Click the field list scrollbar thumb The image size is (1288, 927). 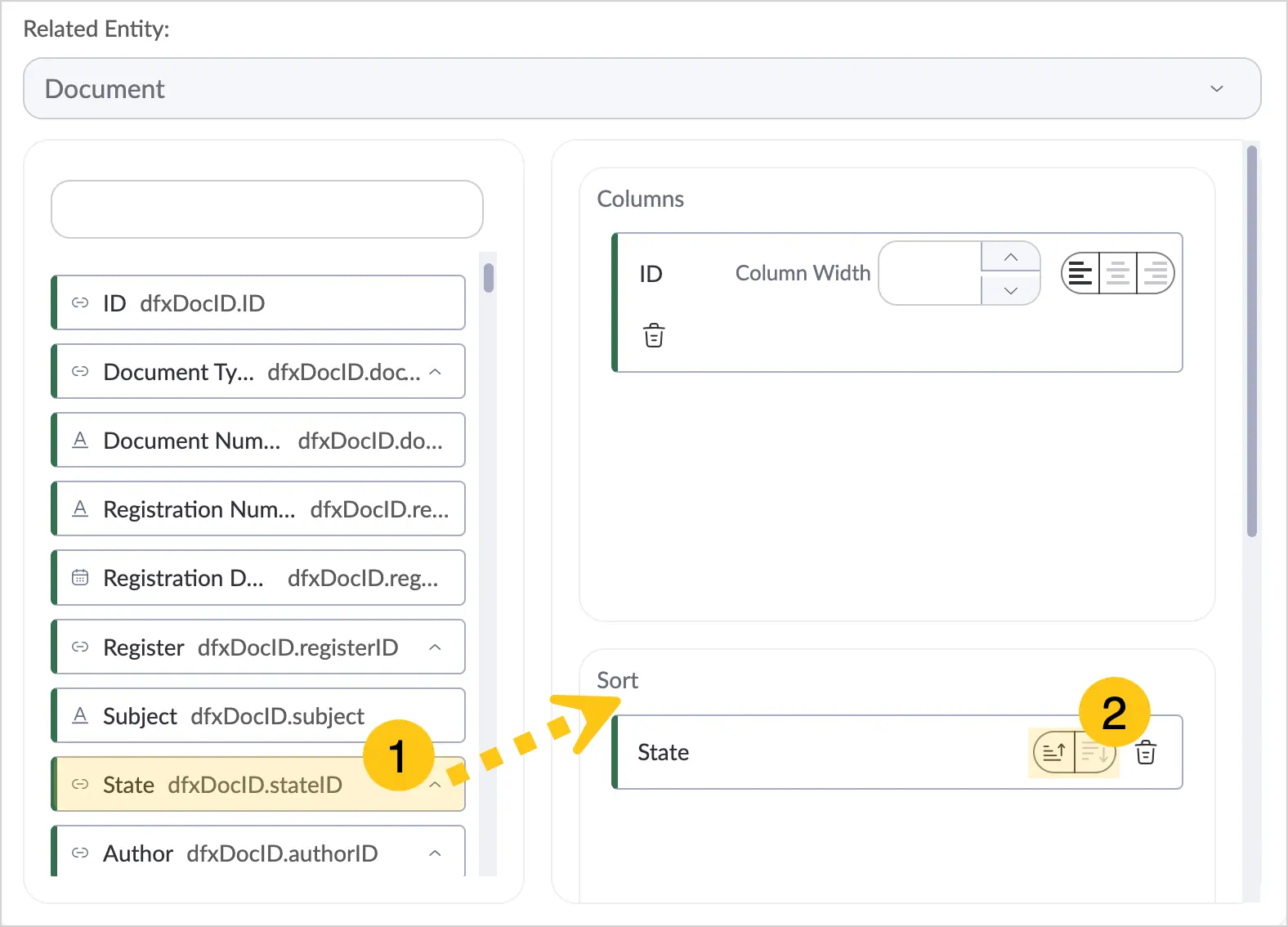tap(489, 278)
